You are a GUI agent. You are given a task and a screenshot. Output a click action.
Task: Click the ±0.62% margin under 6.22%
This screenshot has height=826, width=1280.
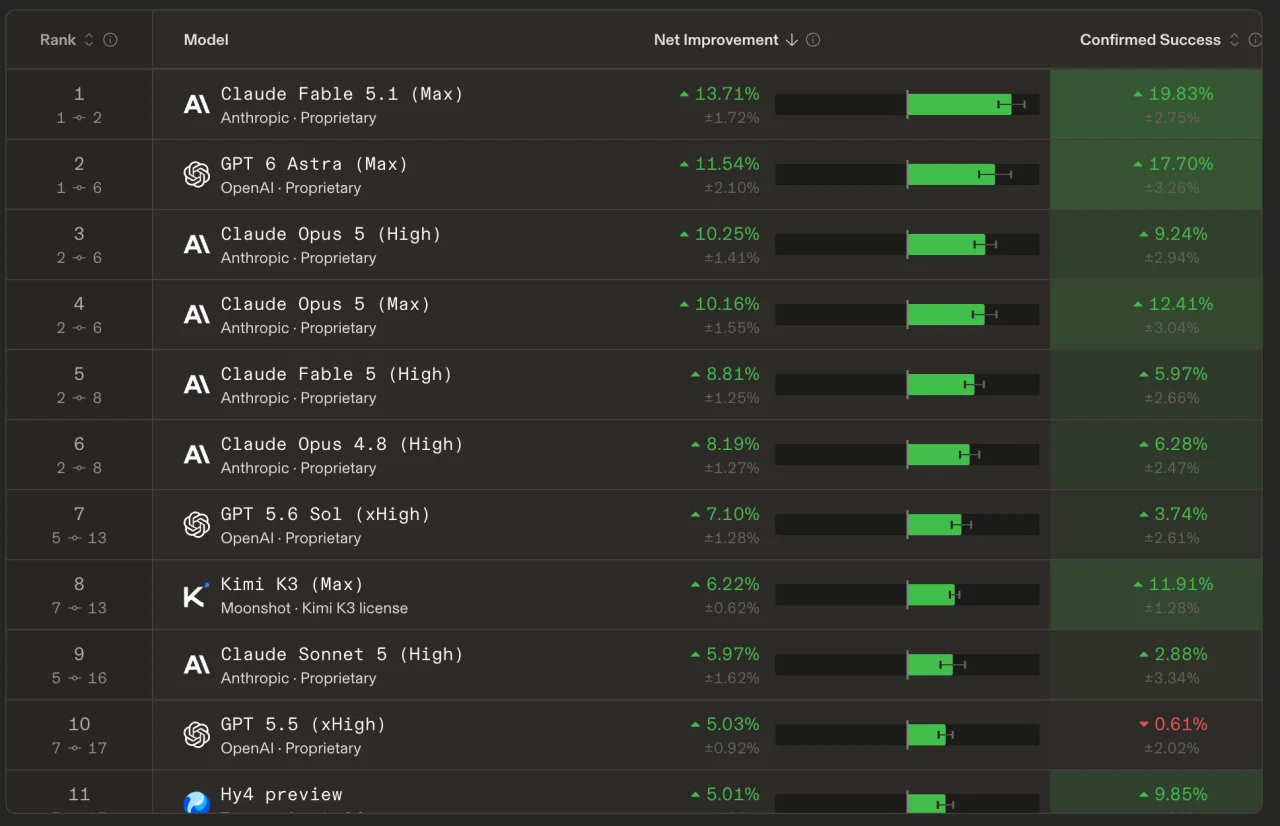coord(732,608)
